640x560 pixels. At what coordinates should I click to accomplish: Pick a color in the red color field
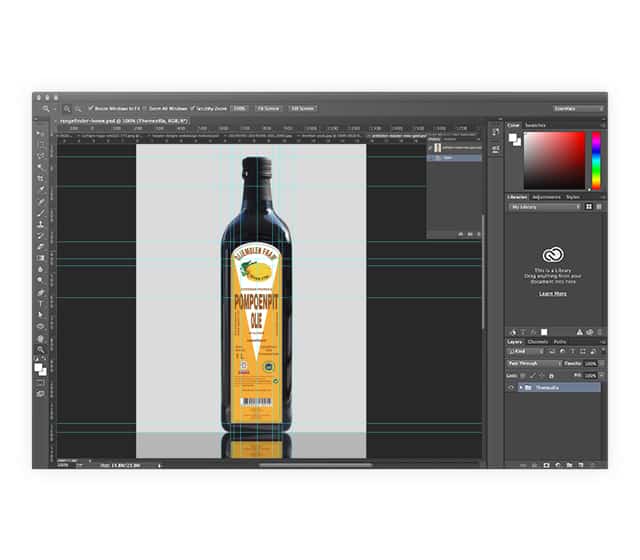pos(555,160)
